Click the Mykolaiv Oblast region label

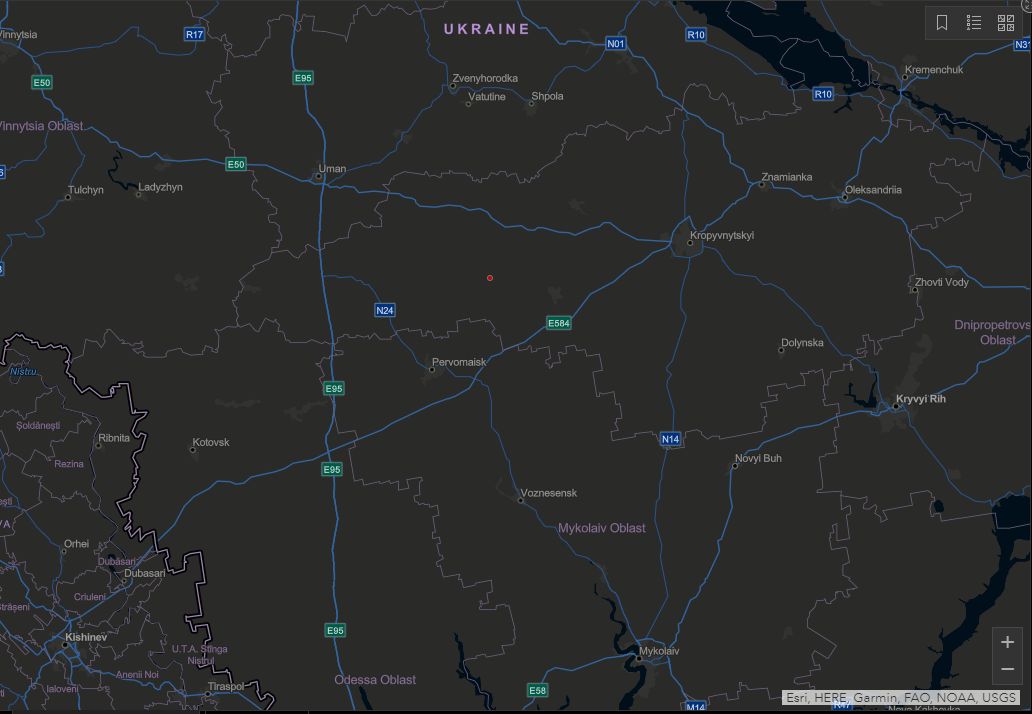click(x=601, y=528)
